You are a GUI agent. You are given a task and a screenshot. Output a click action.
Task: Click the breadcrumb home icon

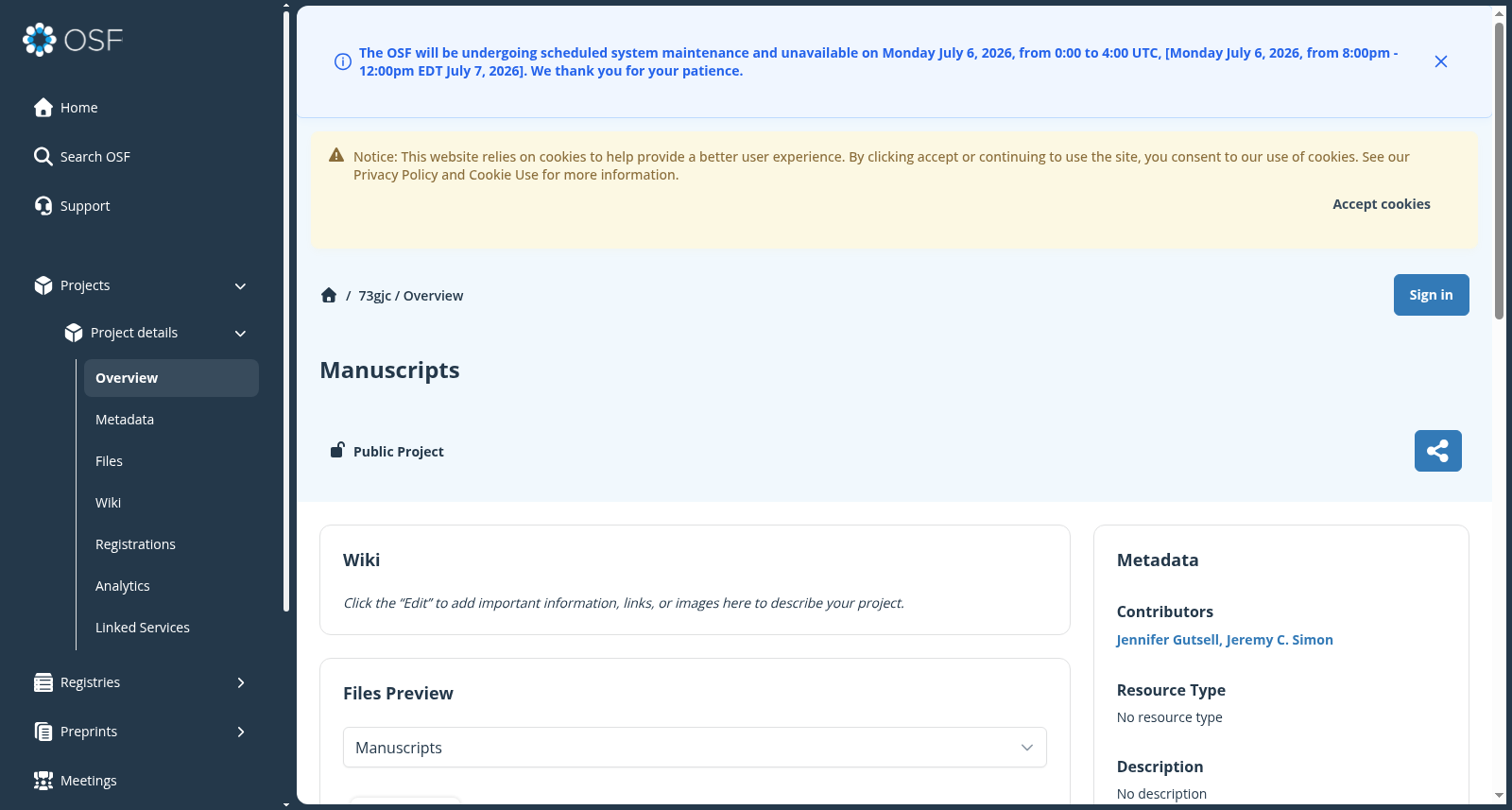click(x=329, y=295)
